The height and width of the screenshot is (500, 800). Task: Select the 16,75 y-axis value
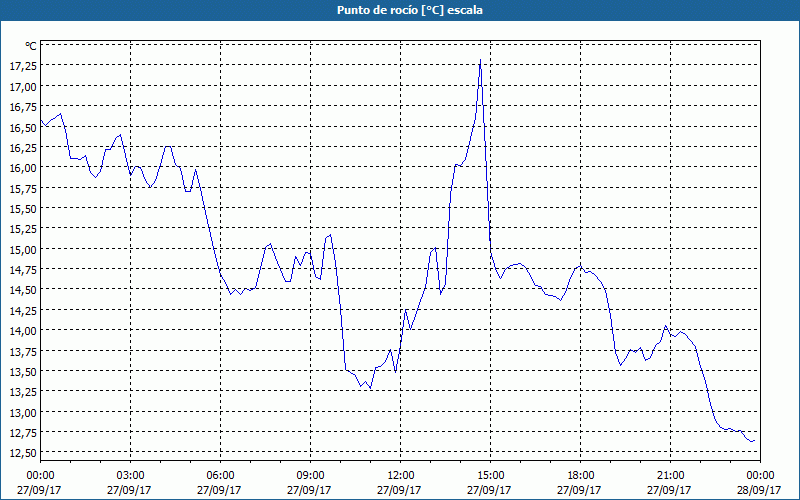(x=23, y=107)
